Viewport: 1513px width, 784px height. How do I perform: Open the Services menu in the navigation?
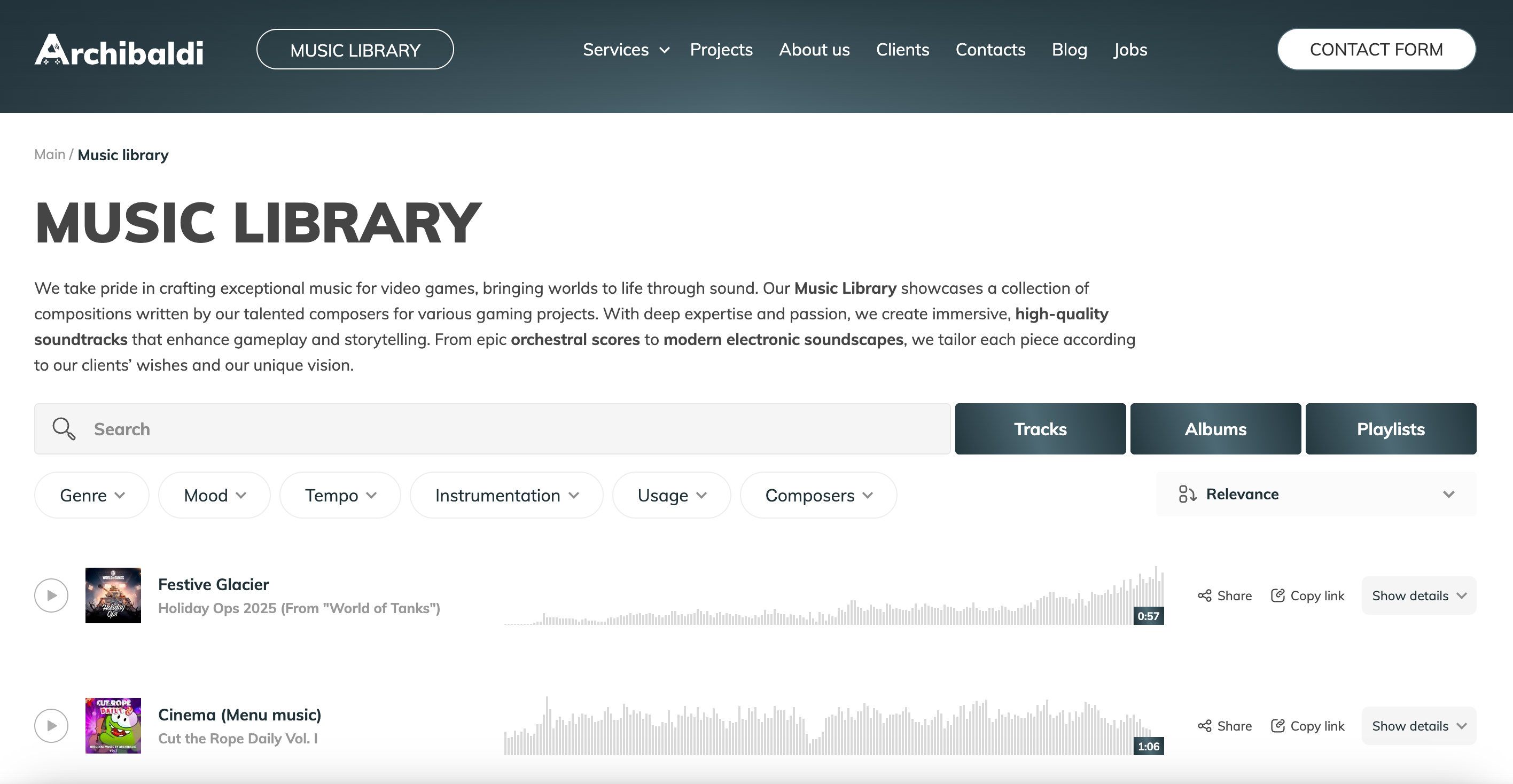coord(626,49)
